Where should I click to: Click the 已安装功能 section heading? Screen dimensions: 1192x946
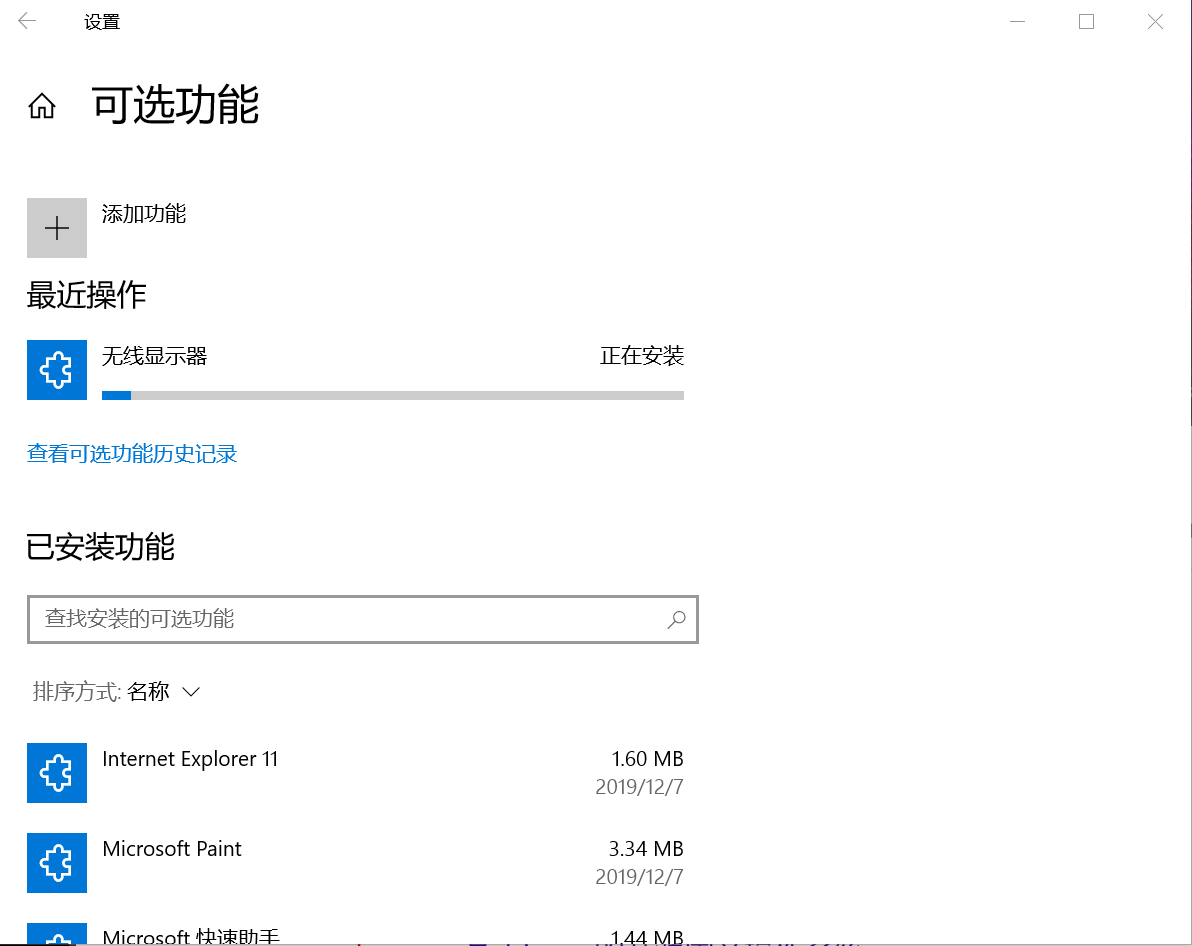(100, 548)
